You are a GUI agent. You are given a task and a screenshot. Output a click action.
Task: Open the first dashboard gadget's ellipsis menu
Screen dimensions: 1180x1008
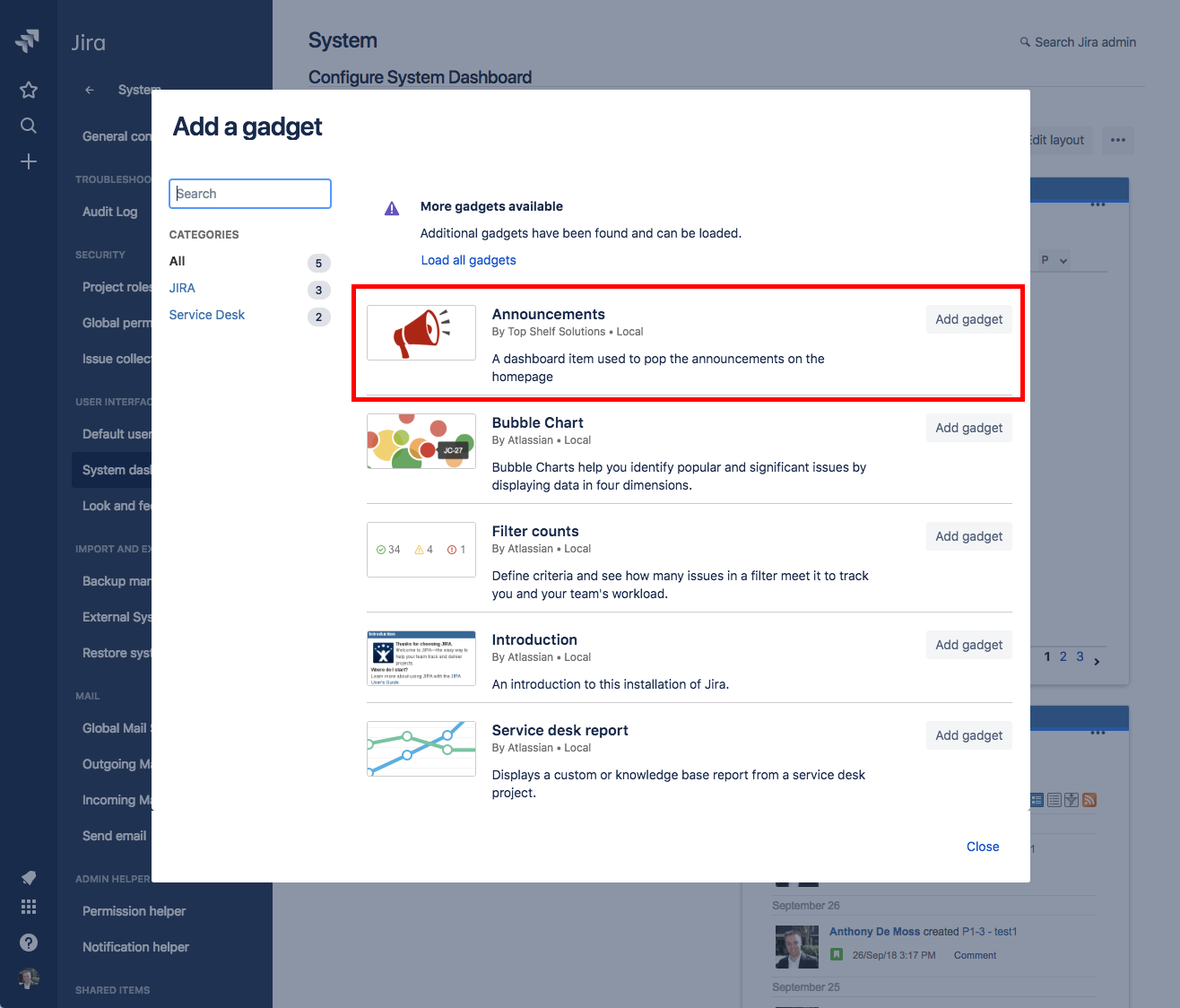[x=1098, y=205]
